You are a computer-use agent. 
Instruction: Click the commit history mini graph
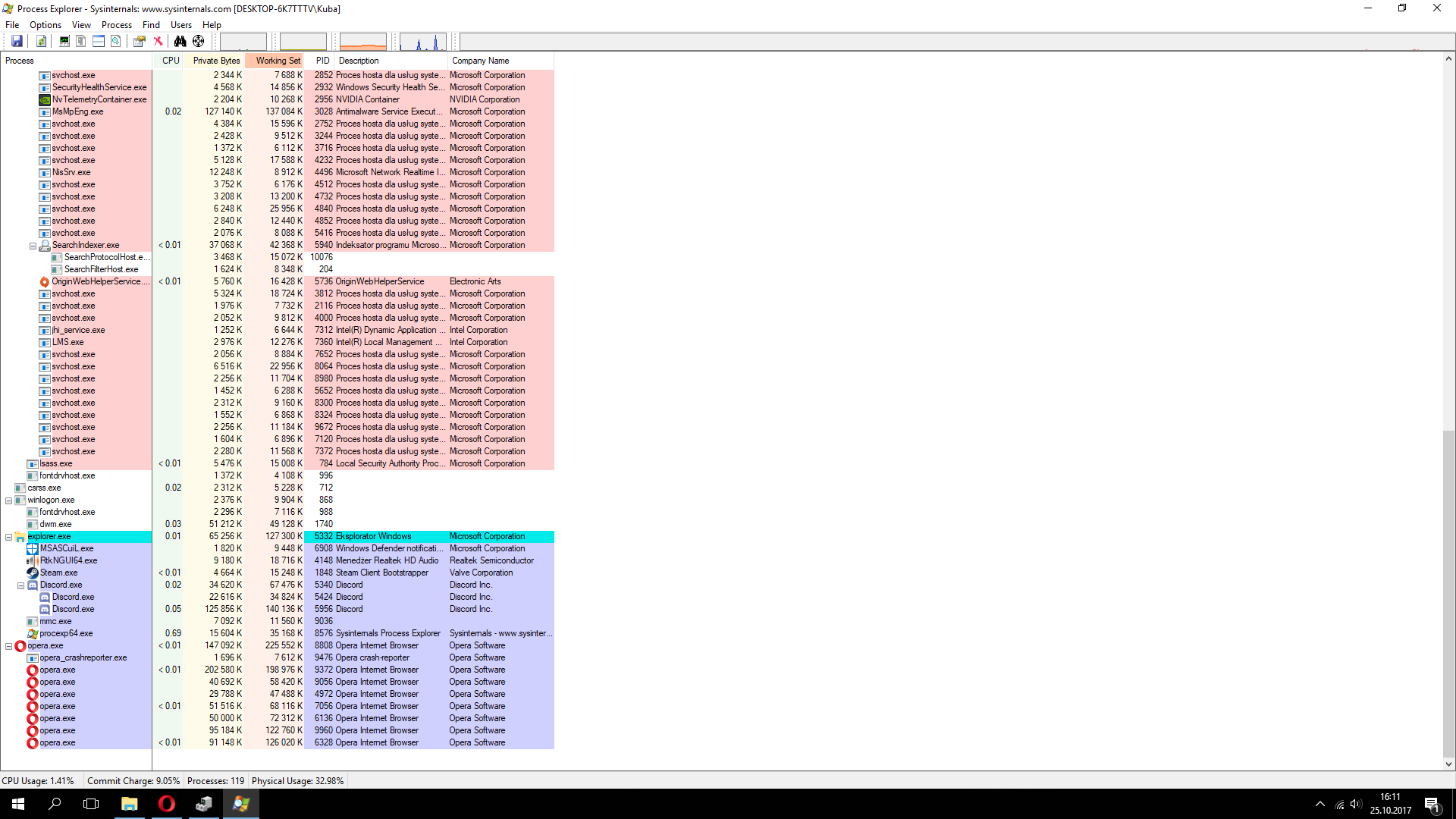pos(303,42)
